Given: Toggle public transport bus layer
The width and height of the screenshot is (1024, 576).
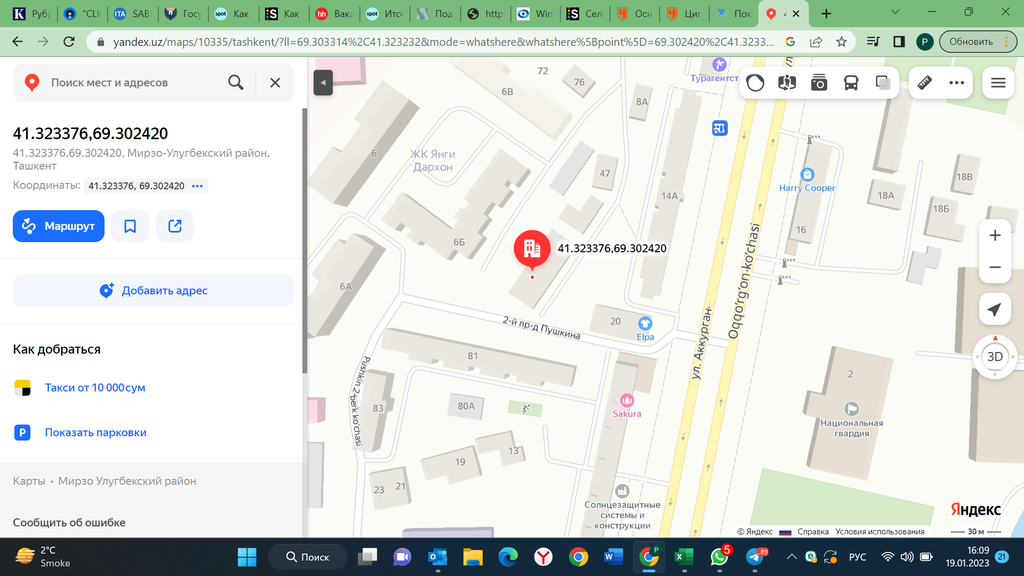Looking at the screenshot, I should [x=851, y=83].
